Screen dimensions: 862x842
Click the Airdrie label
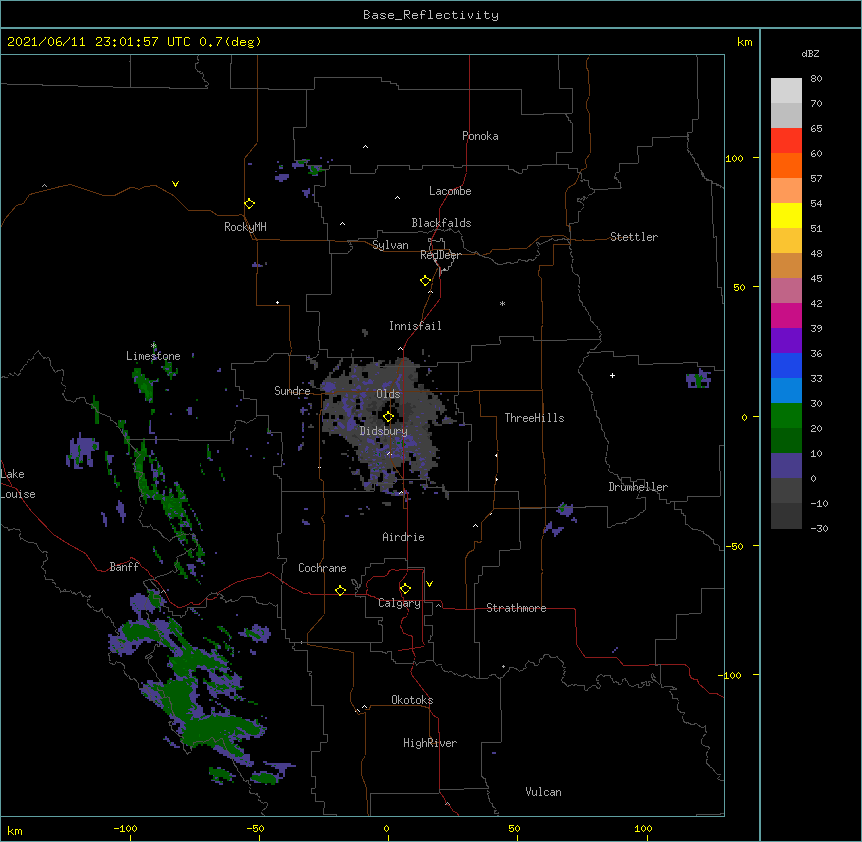pos(404,537)
